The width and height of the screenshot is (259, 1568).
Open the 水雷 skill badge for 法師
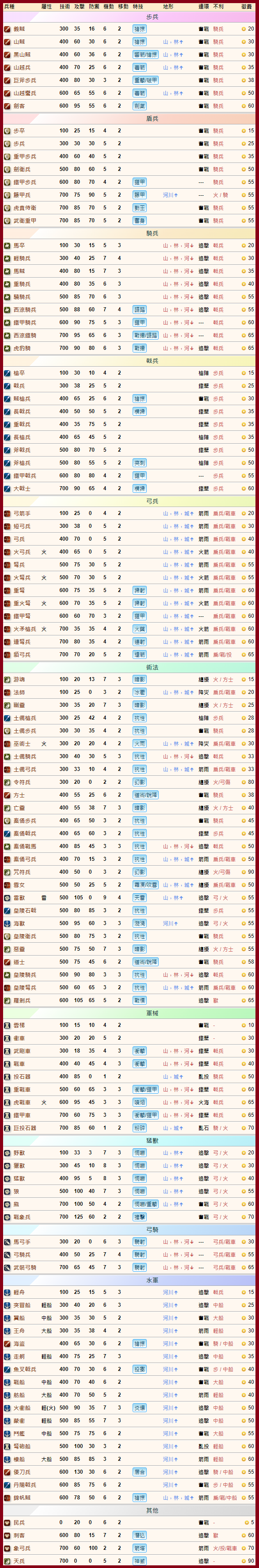[139, 692]
